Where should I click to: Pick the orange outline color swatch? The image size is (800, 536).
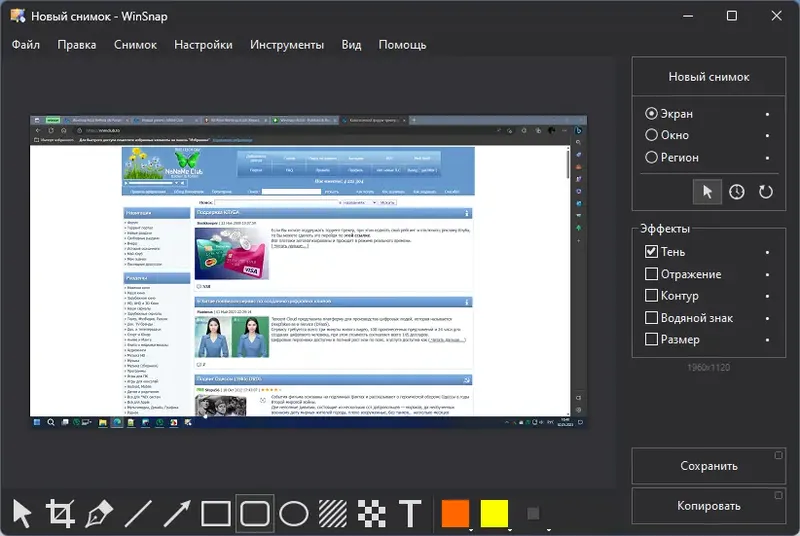(455, 513)
